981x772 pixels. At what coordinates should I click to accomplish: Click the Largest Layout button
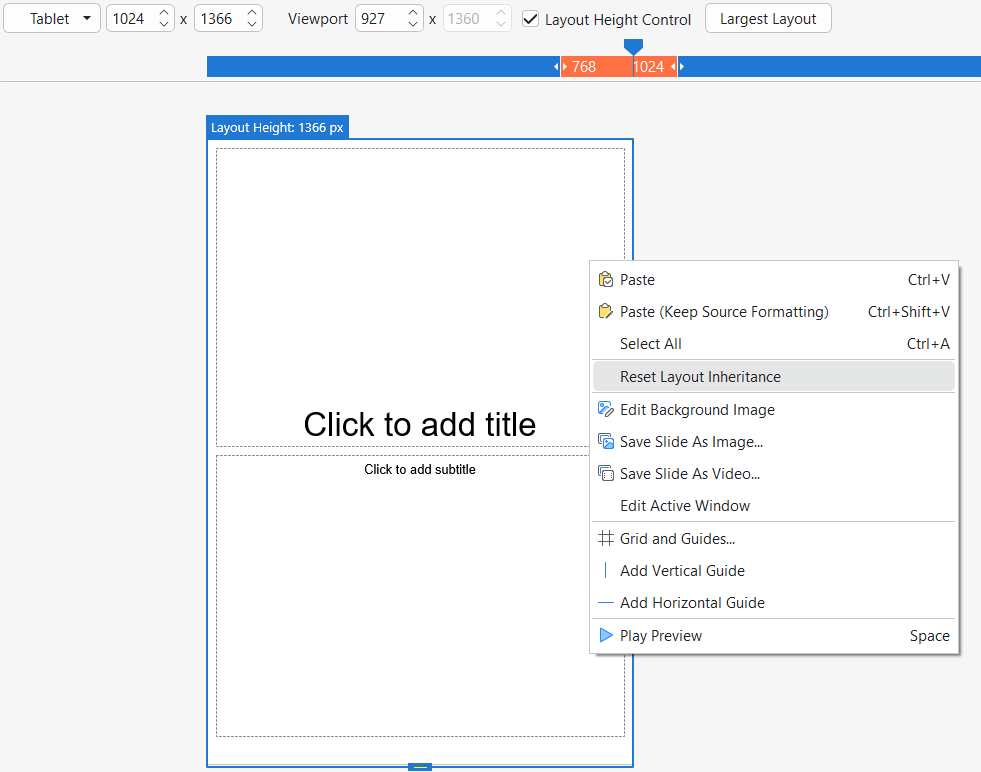pos(768,19)
